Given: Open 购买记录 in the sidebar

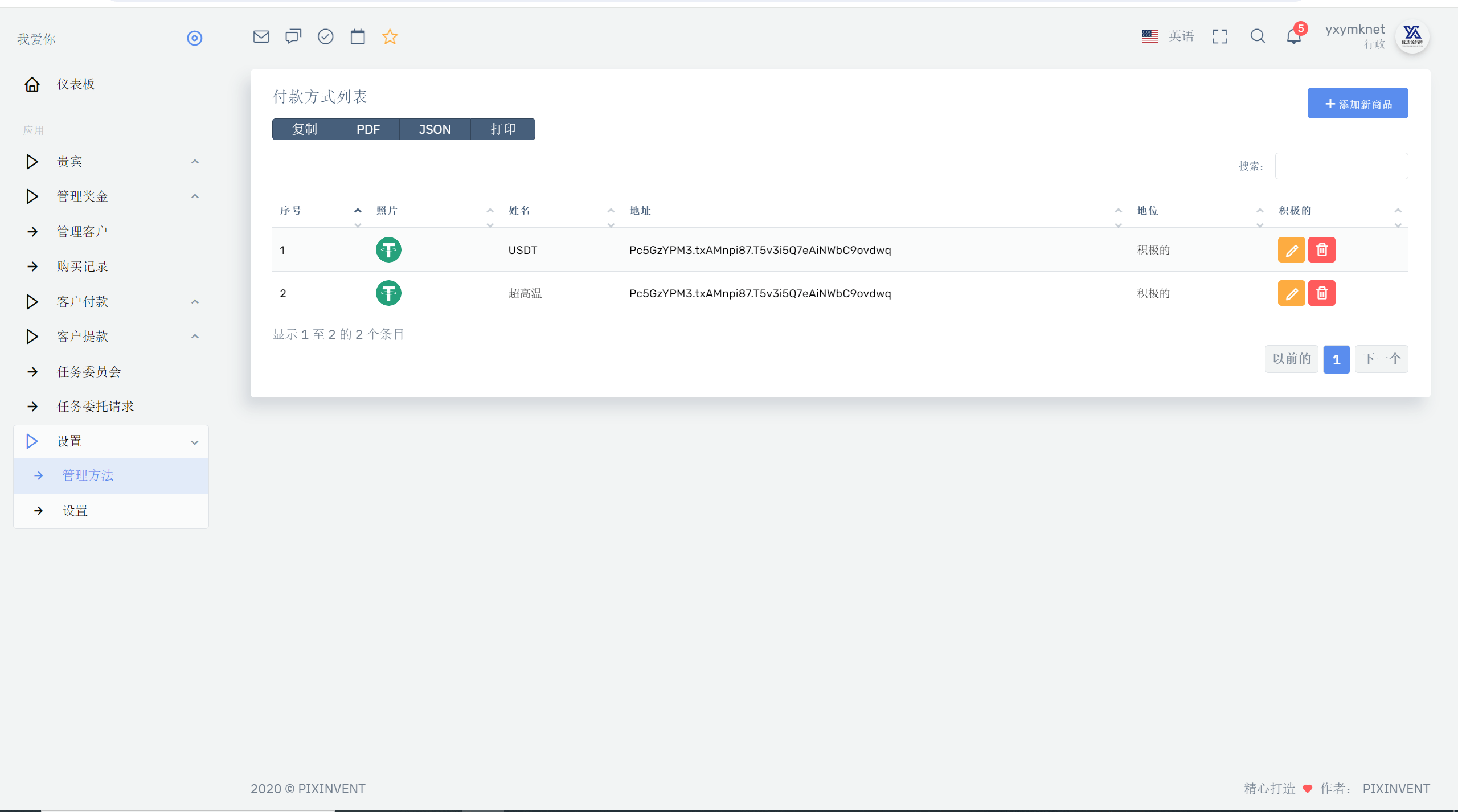Looking at the screenshot, I should (111, 266).
